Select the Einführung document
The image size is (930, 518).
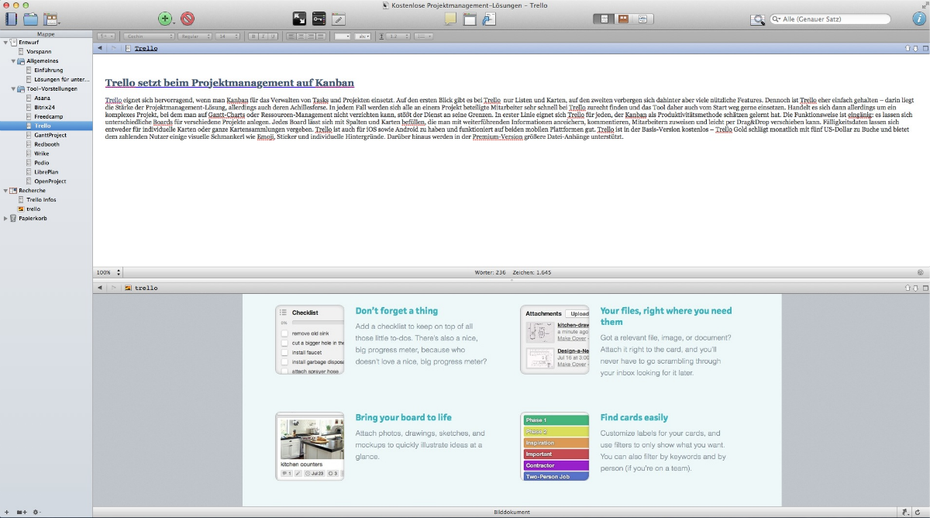[48, 70]
